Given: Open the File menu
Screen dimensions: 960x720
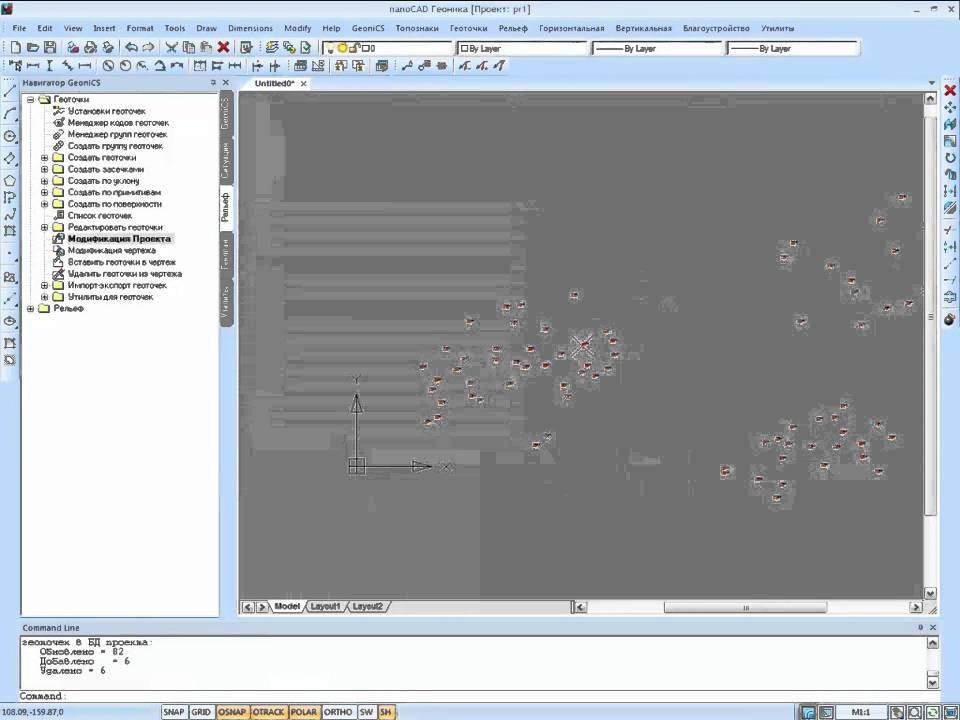Looking at the screenshot, I should tap(20, 28).
